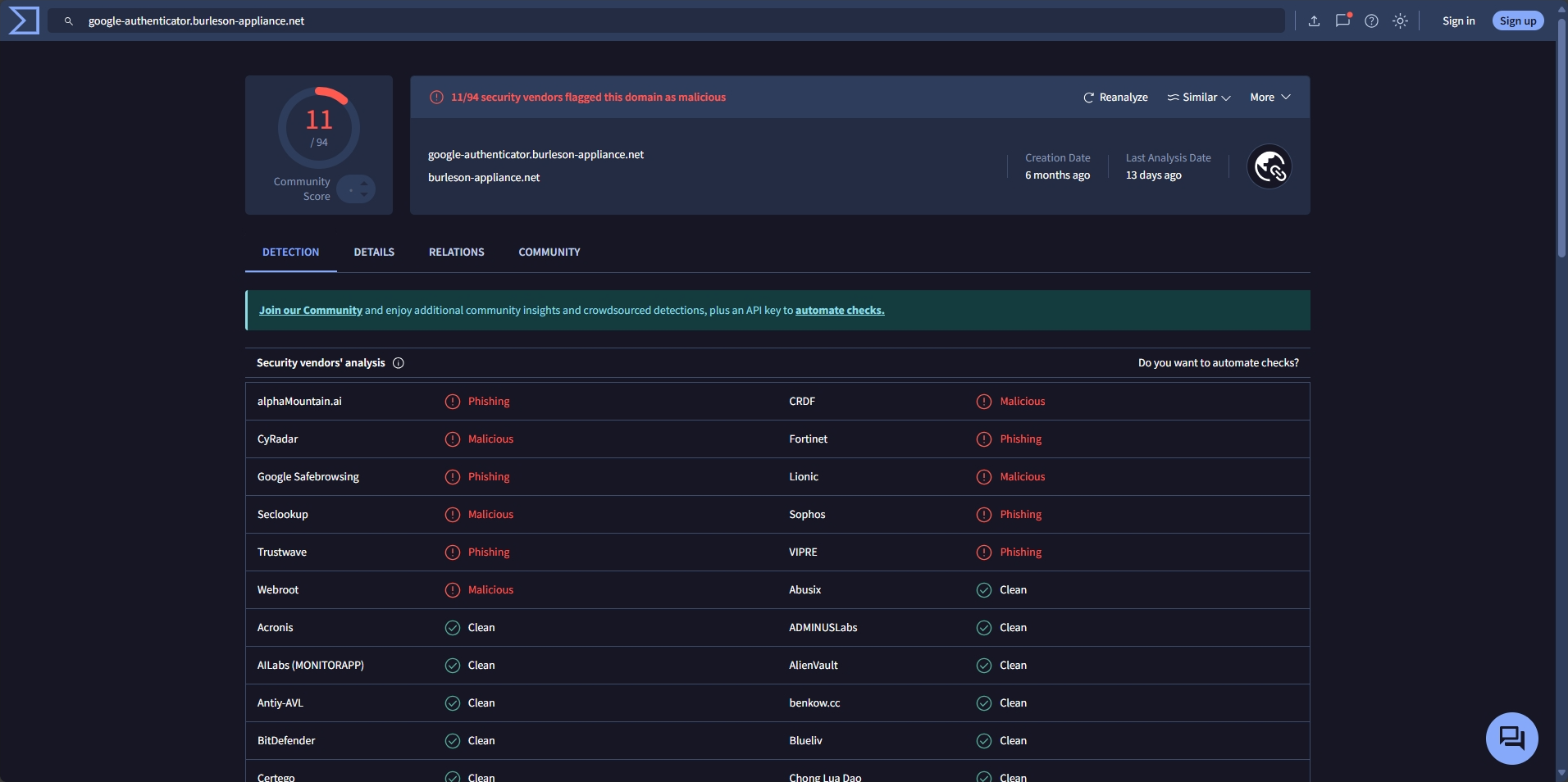Toggle light theme with the sun icon
The image size is (1568, 782).
[1401, 21]
